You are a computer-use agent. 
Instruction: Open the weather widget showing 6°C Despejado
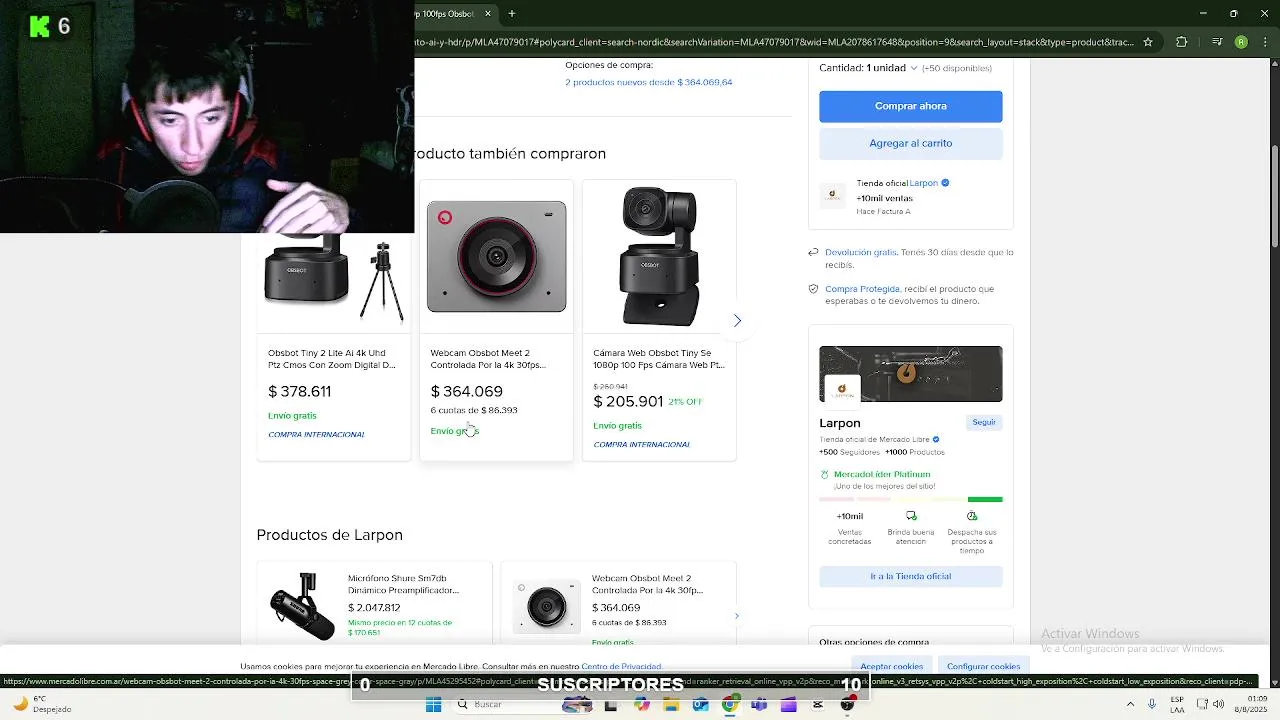pos(40,704)
